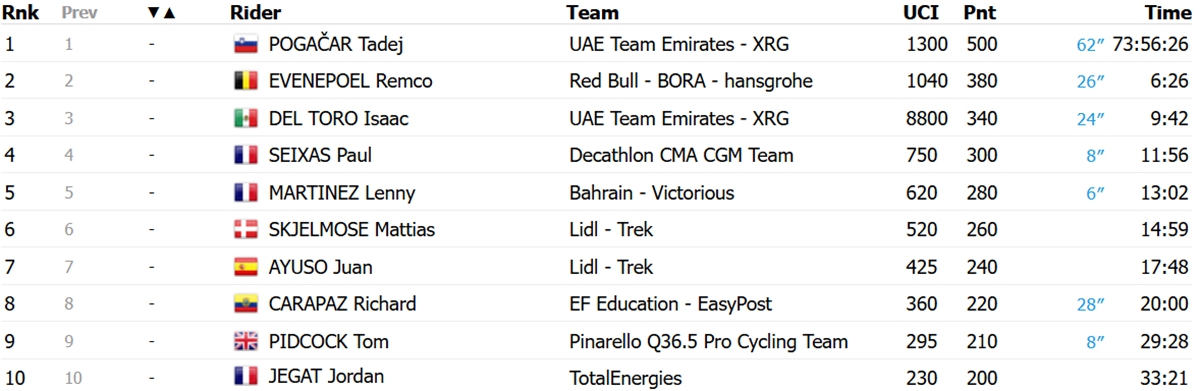Image resolution: width=1200 pixels, height=391 pixels.
Task: Sort table by Time column header
Action: coord(1168,13)
